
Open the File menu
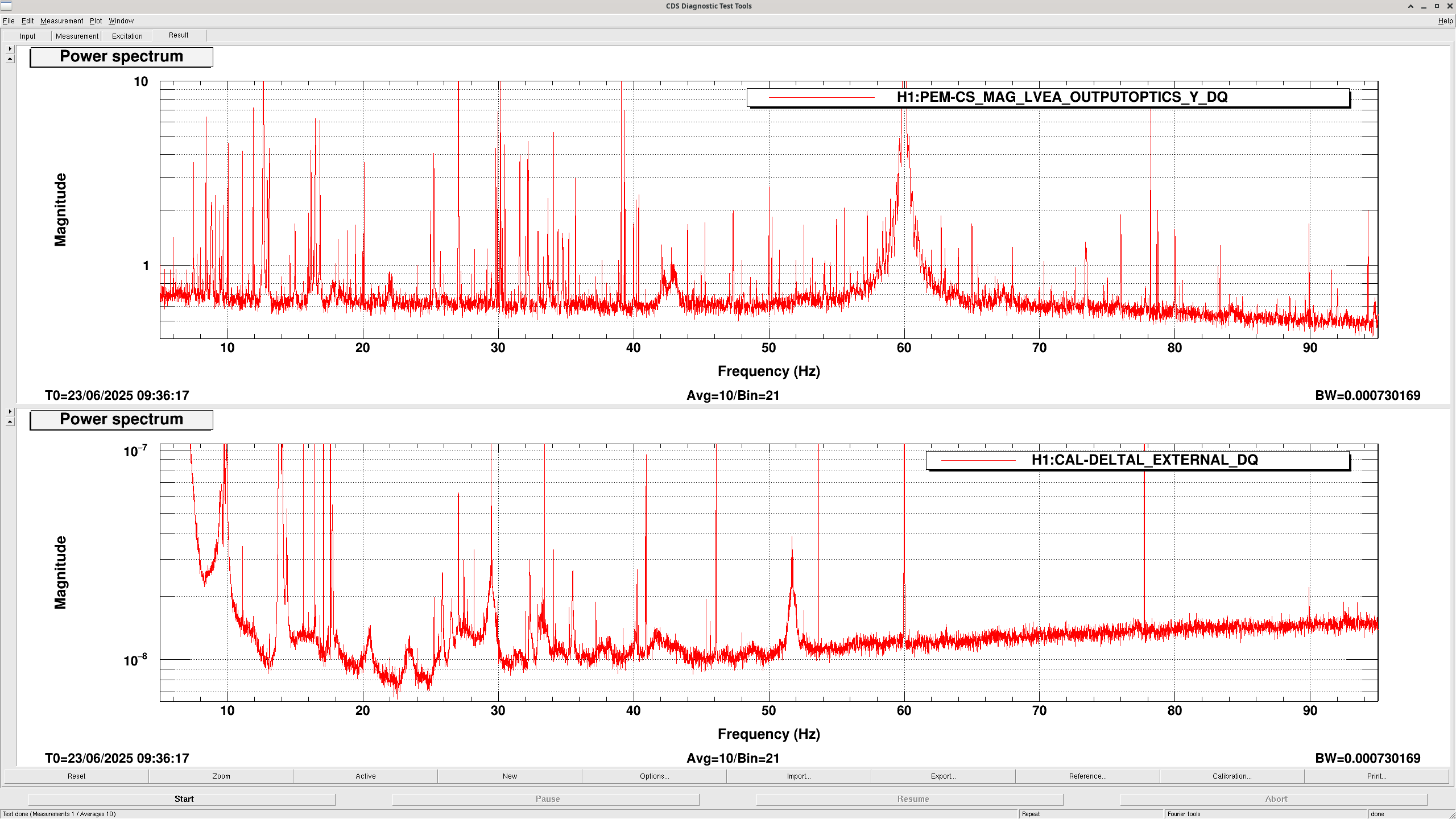[x=9, y=21]
